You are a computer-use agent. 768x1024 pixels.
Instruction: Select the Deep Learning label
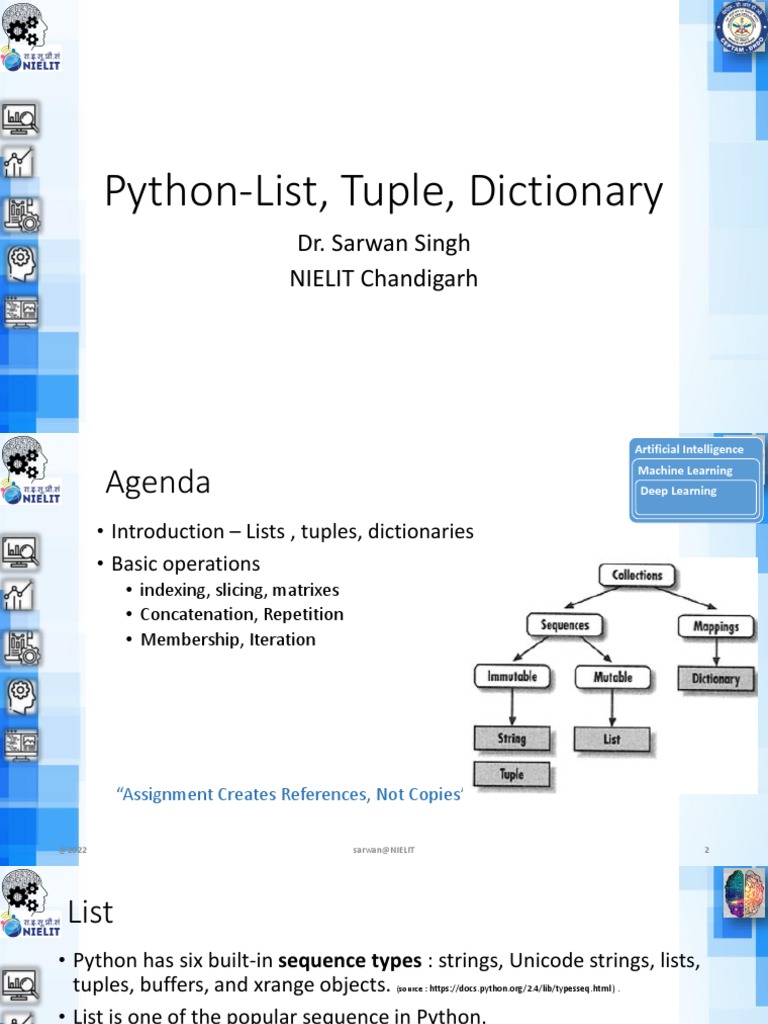(x=678, y=491)
